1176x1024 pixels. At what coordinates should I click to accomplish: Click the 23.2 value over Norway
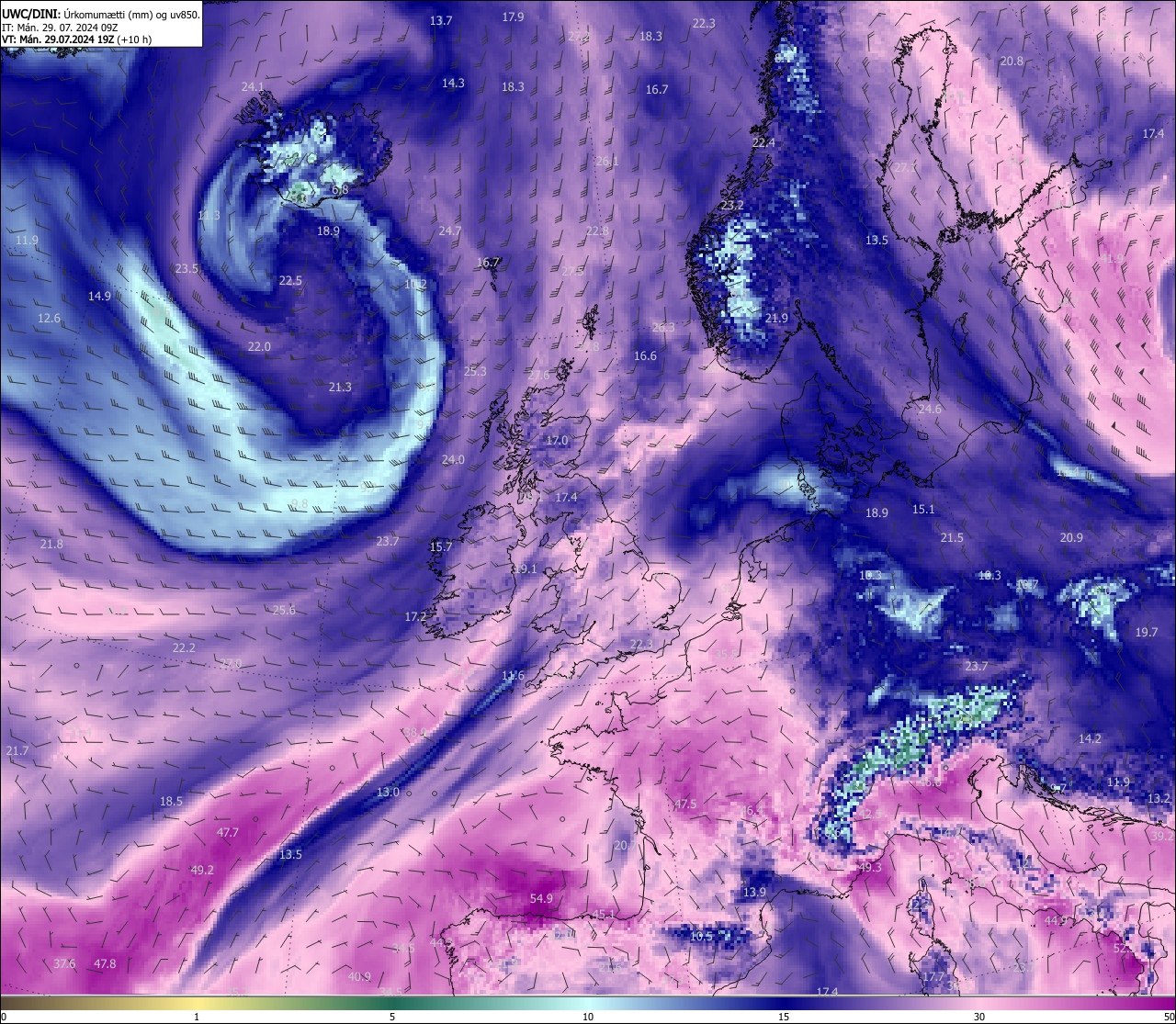tap(732, 205)
